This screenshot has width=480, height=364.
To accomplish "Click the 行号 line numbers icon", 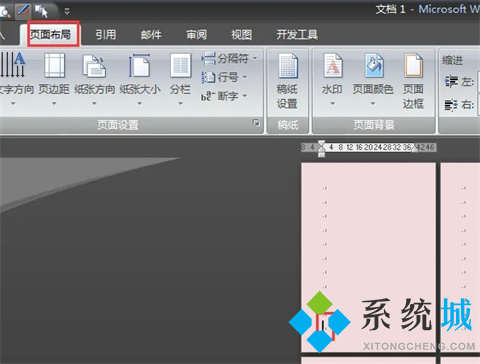I will click(x=208, y=77).
